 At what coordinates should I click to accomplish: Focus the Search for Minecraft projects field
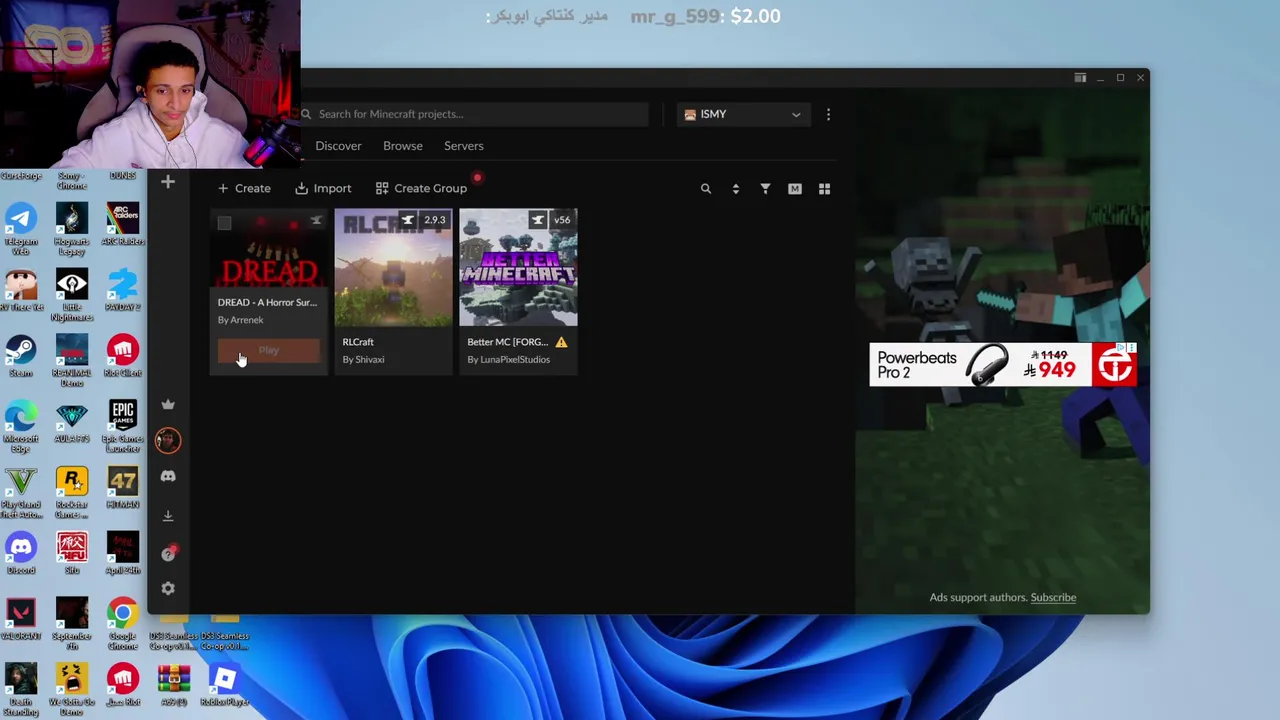click(475, 114)
